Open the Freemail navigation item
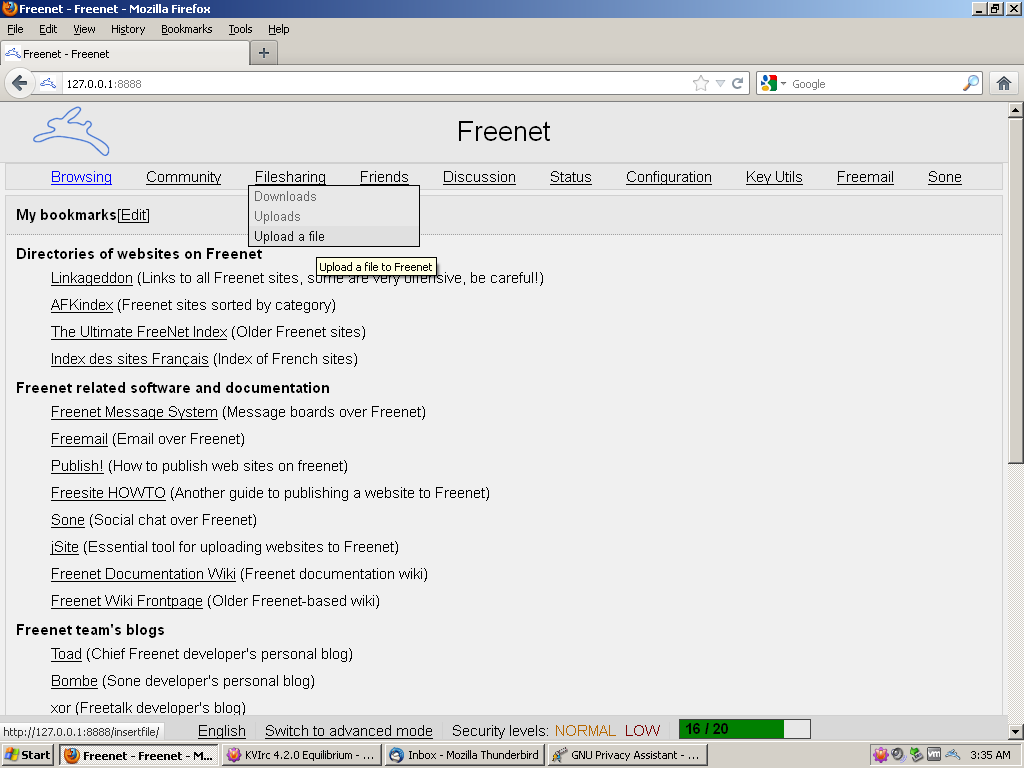1024x768 pixels. pyautogui.click(x=865, y=177)
